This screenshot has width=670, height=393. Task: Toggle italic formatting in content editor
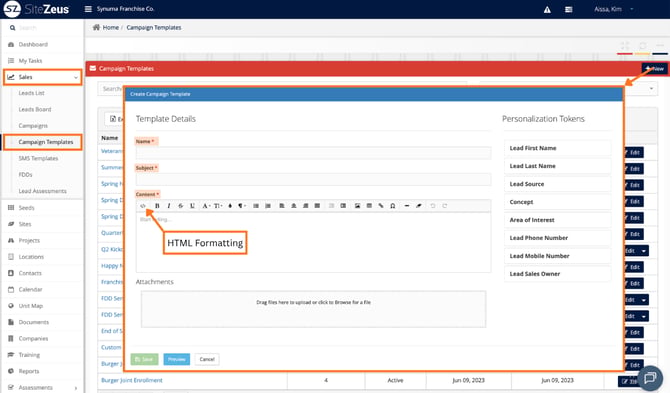(x=169, y=206)
